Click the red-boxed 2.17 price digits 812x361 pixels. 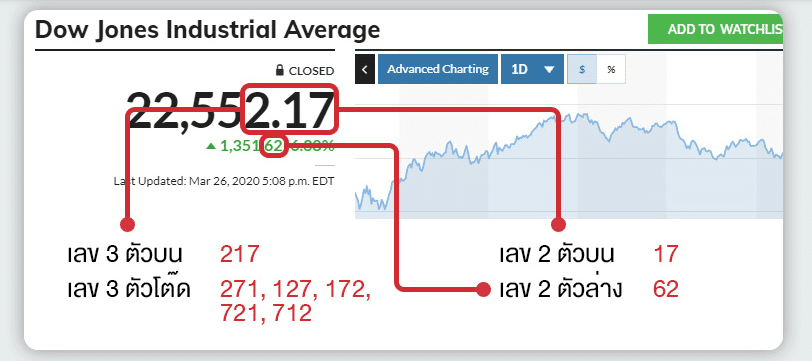pos(289,110)
